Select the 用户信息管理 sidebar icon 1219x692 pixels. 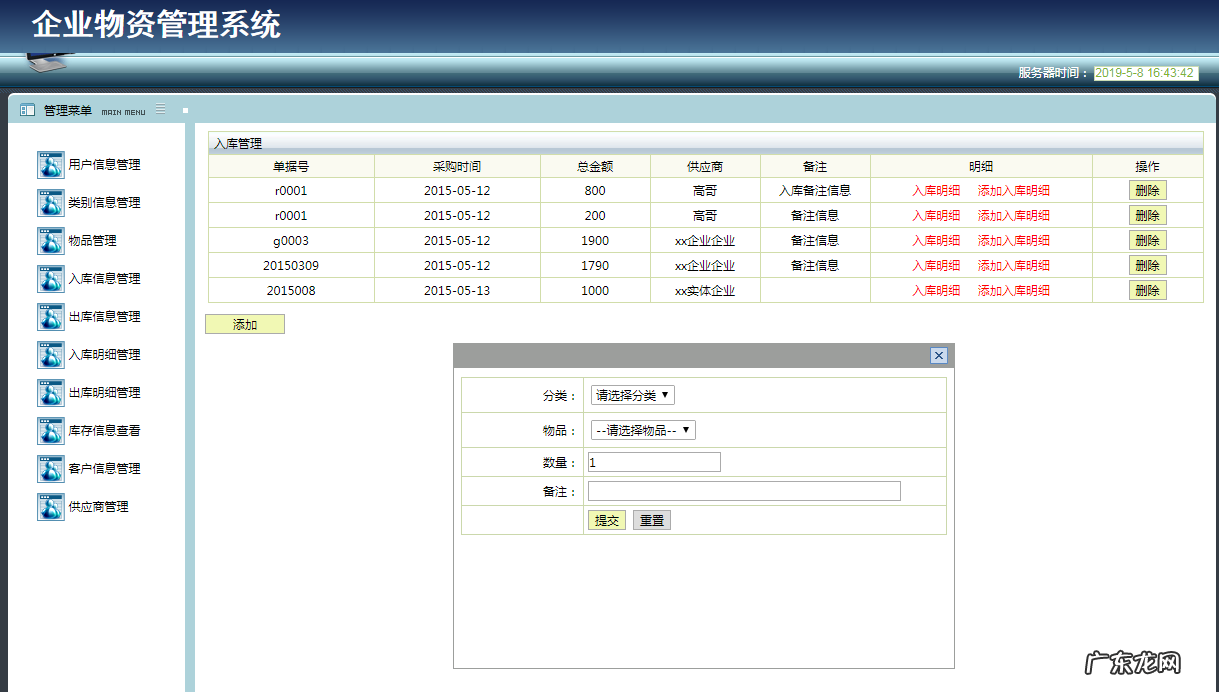(50, 164)
